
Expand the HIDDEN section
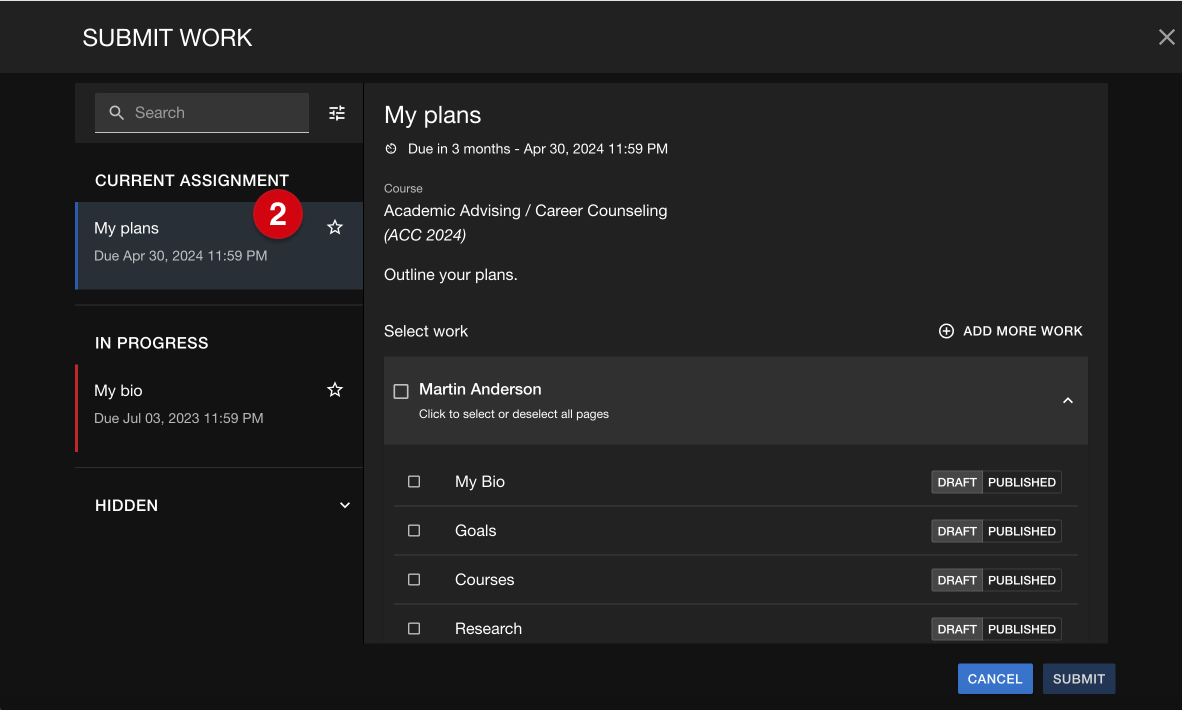click(x=344, y=505)
